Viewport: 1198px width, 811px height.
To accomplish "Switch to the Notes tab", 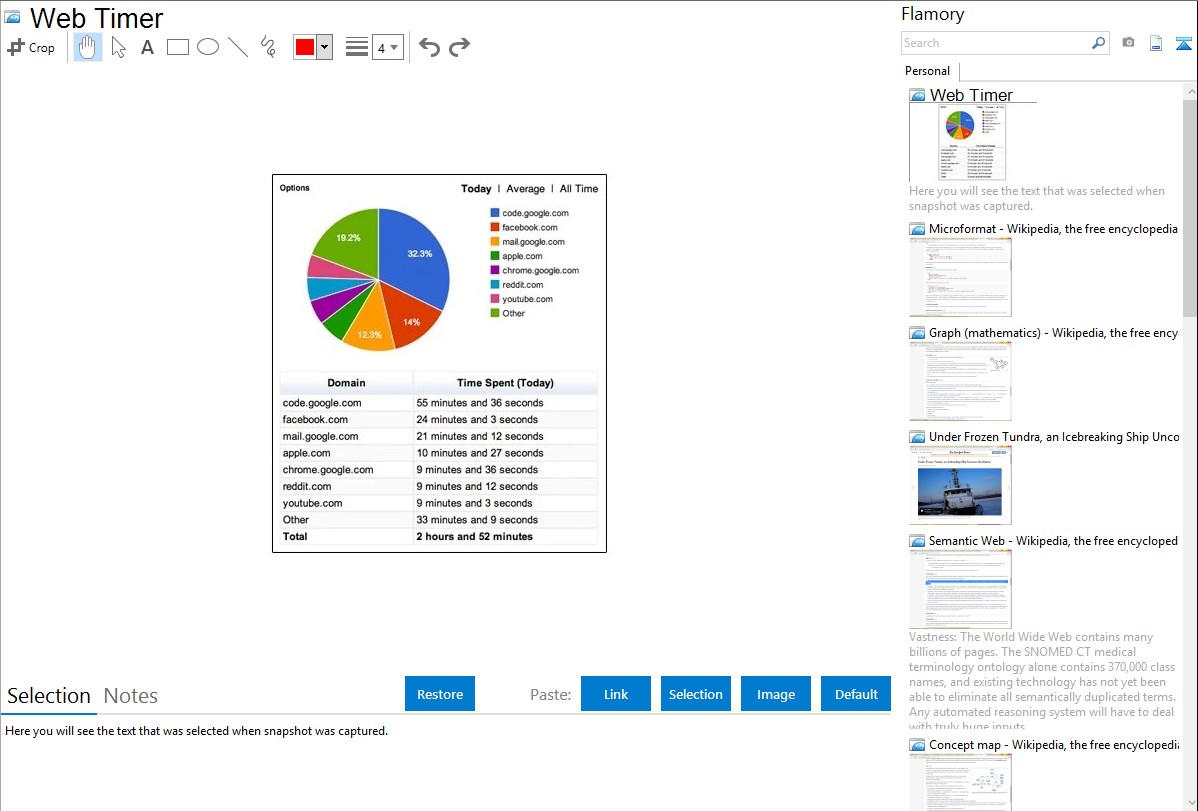I will pos(131,696).
